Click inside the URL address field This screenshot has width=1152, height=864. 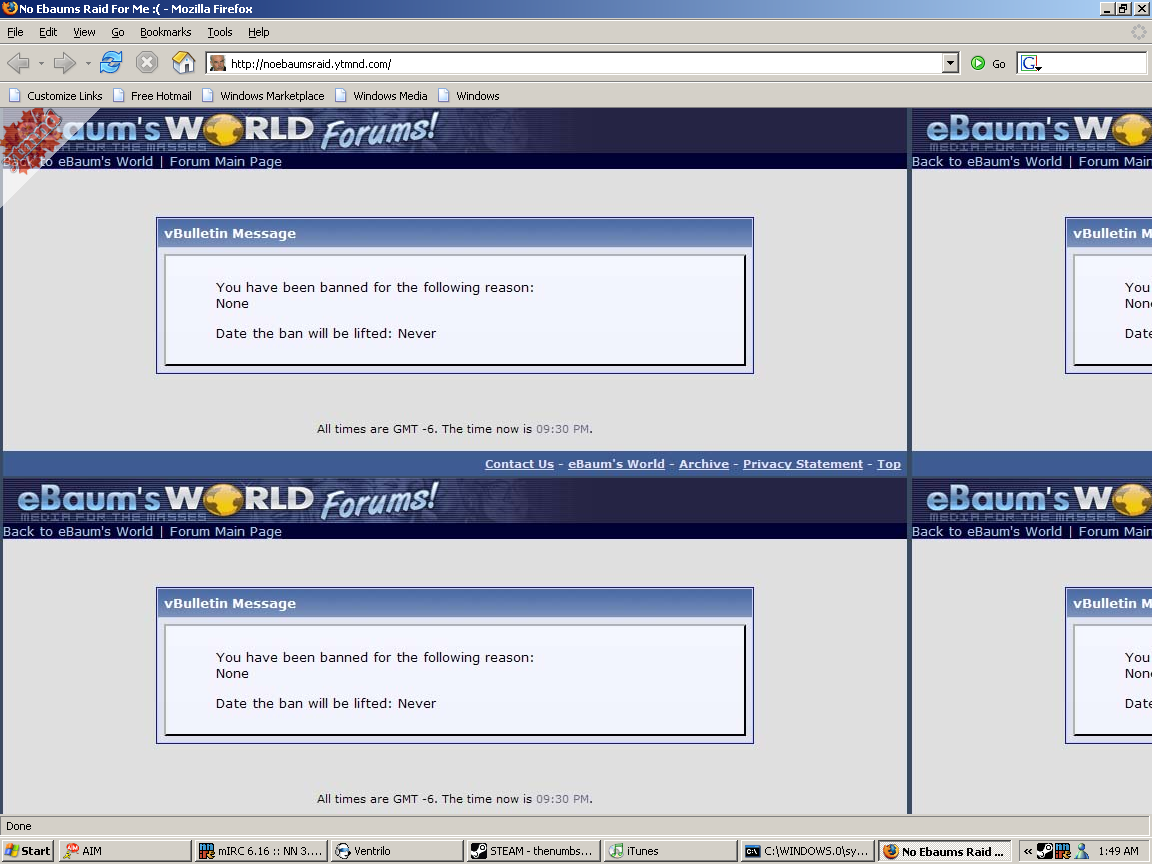click(580, 64)
